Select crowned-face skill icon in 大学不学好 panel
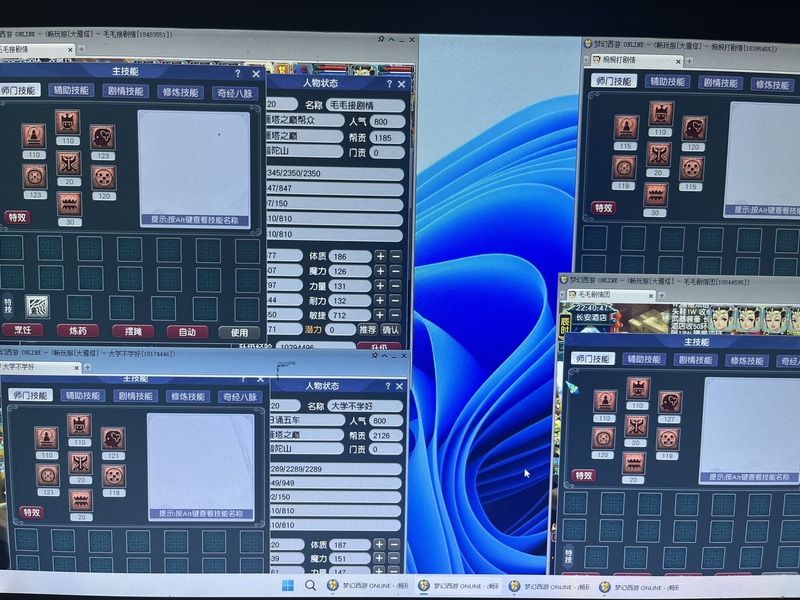The width and height of the screenshot is (800, 600). click(80, 425)
